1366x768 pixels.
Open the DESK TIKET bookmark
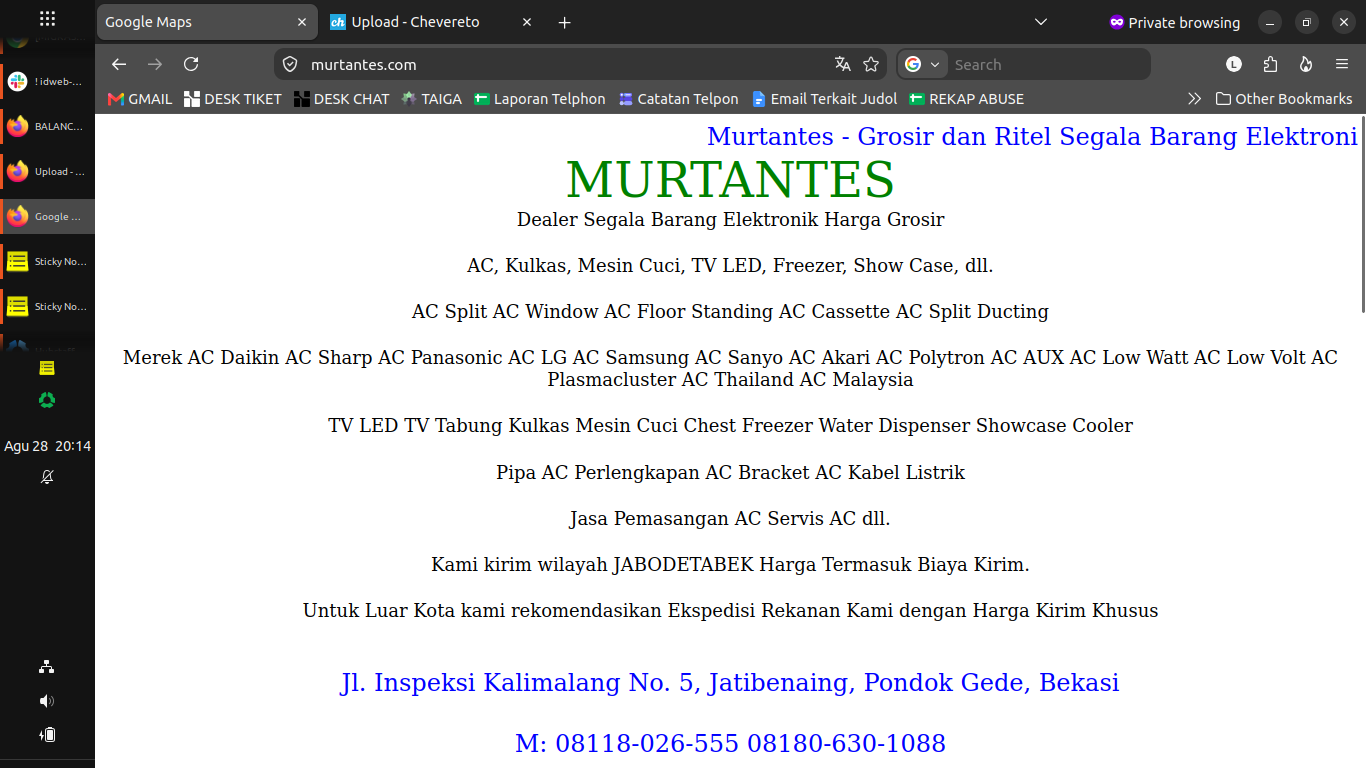233,99
